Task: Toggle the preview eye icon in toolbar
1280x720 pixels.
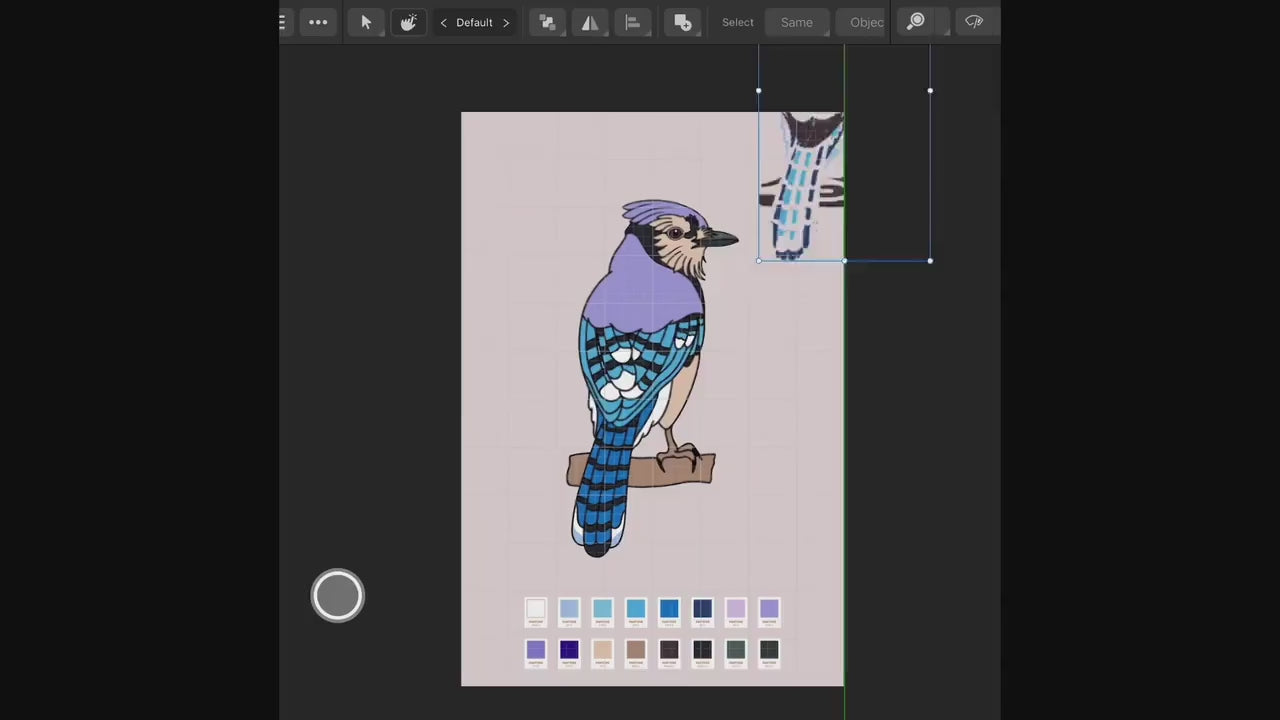Action: point(974,22)
